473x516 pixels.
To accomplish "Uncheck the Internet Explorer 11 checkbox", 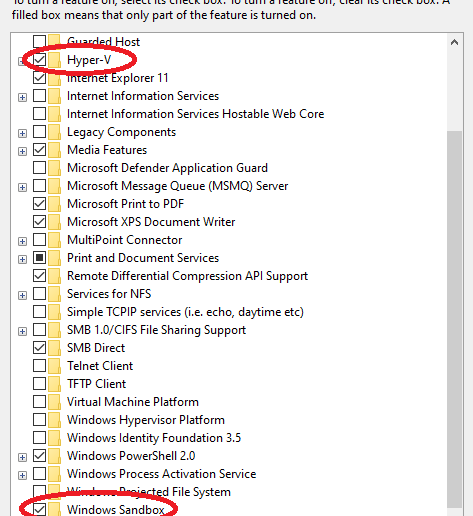I will click(39, 78).
